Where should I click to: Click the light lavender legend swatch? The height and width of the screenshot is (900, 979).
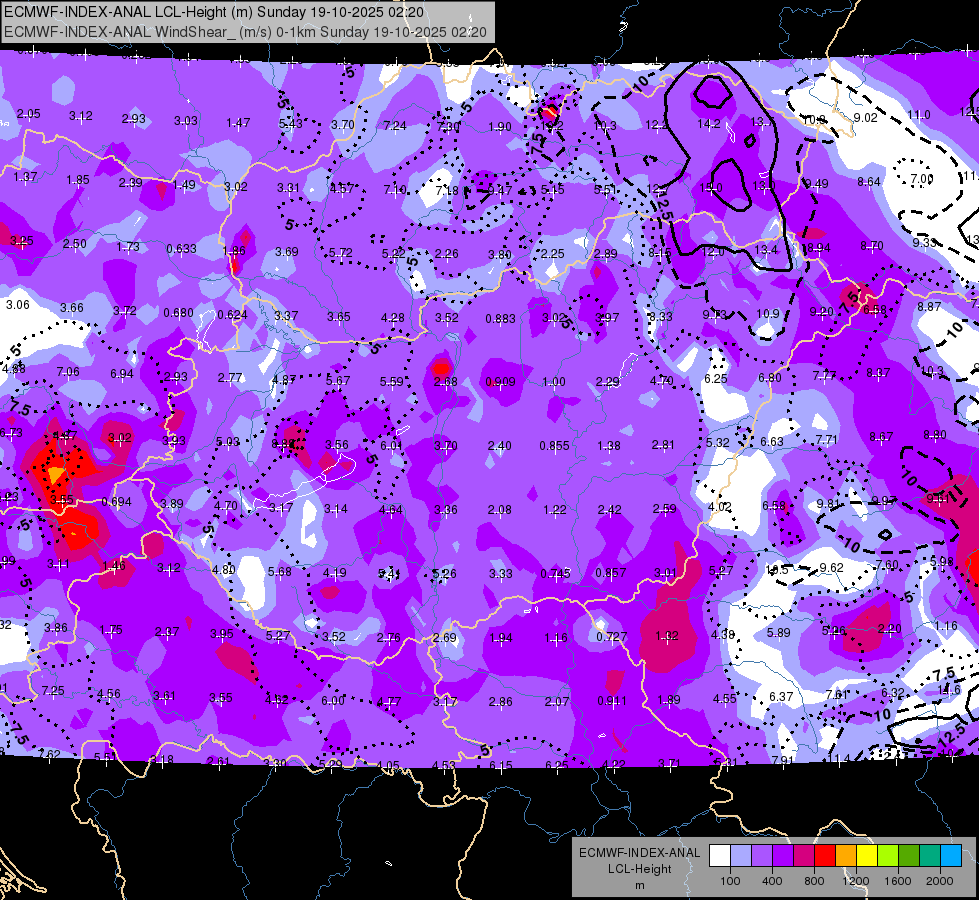(x=741, y=856)
